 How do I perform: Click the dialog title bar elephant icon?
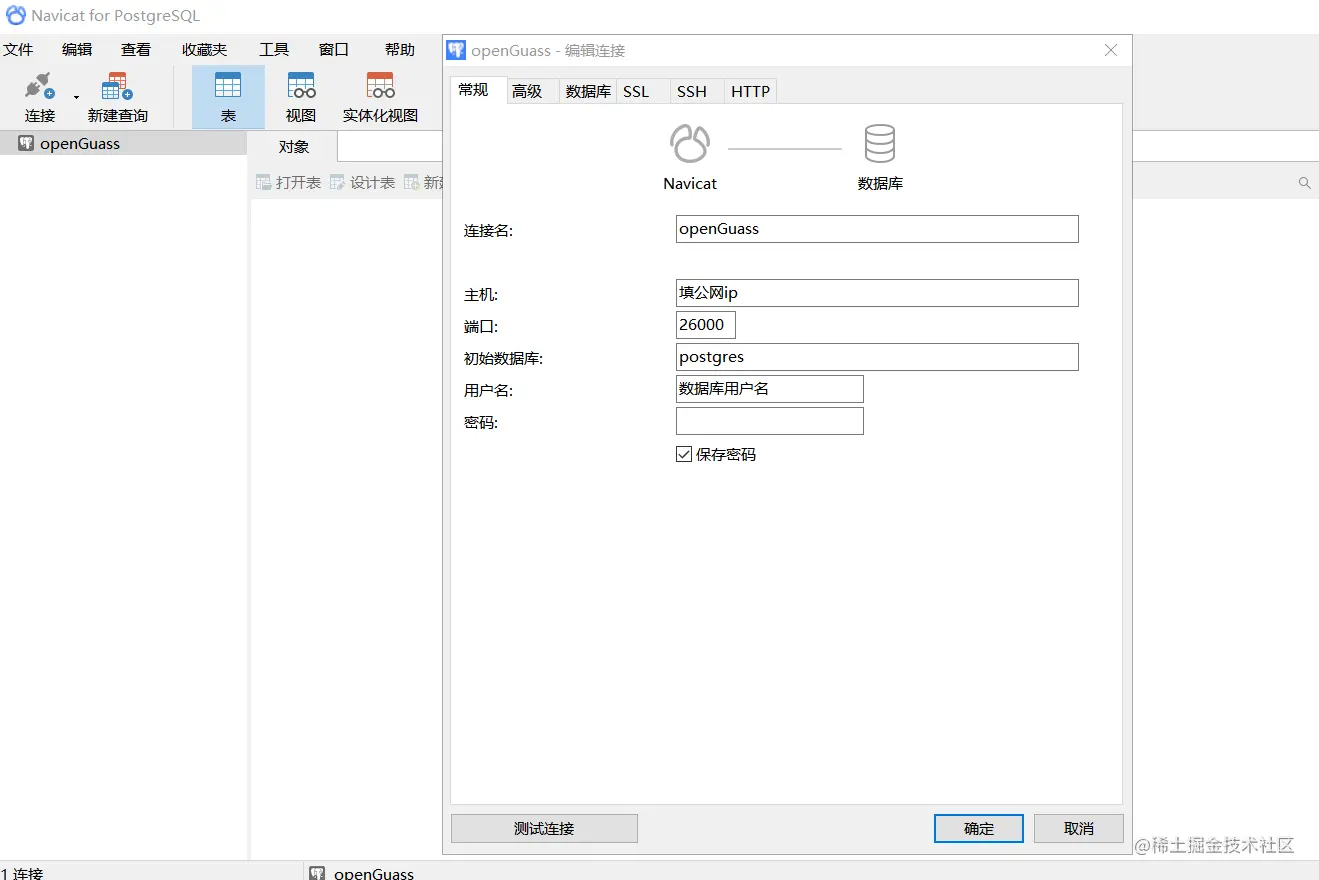(457, 50)
